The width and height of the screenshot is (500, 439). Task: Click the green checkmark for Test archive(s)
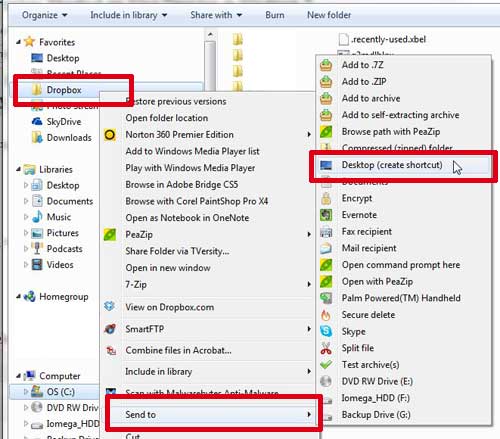(x=326, y=365)
